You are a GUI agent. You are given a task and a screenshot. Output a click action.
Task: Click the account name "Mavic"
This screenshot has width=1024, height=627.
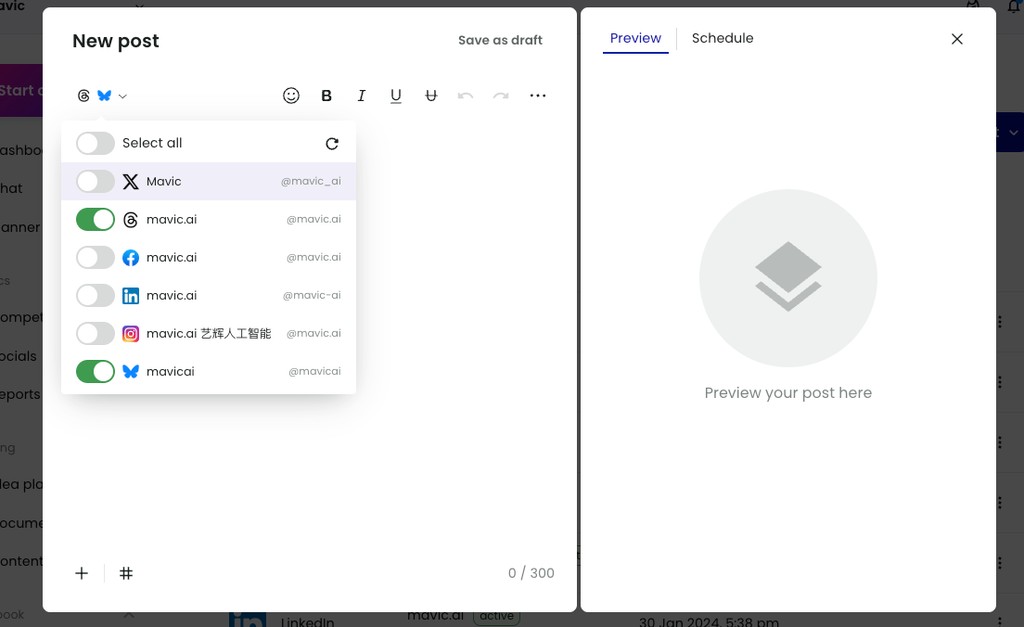[x=164, y=182]
